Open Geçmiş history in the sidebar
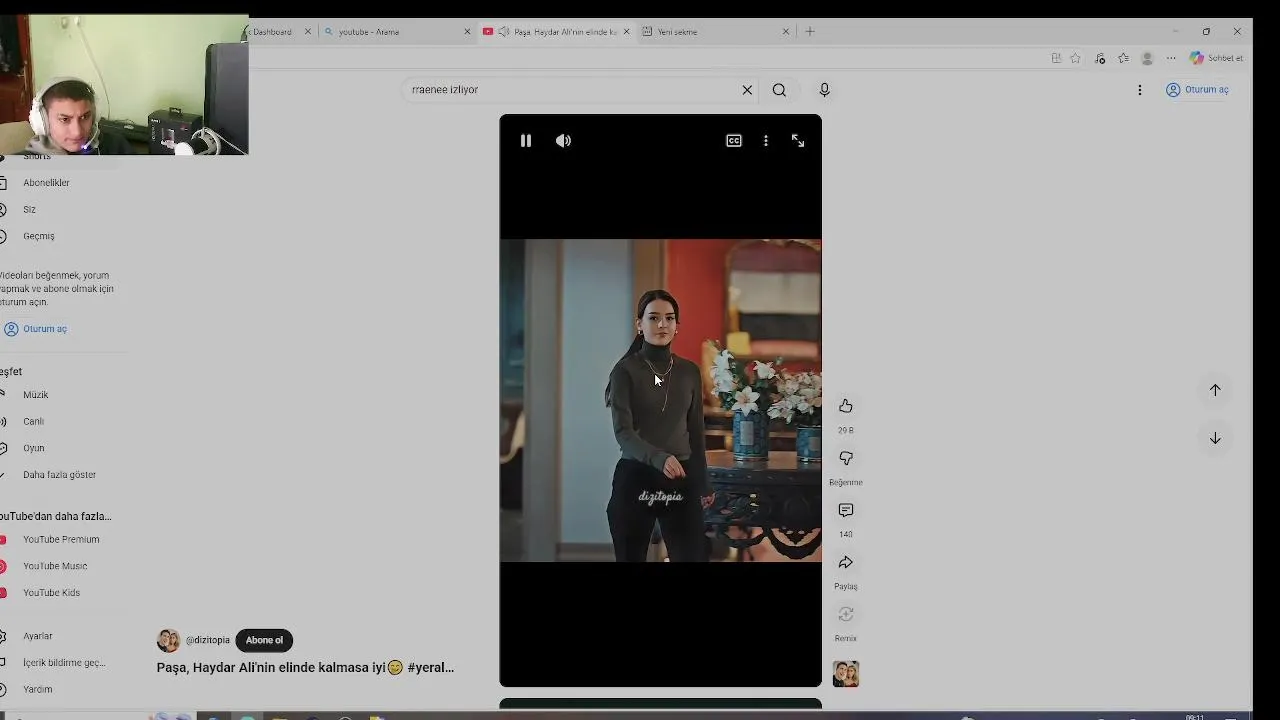 coord(39,236)
